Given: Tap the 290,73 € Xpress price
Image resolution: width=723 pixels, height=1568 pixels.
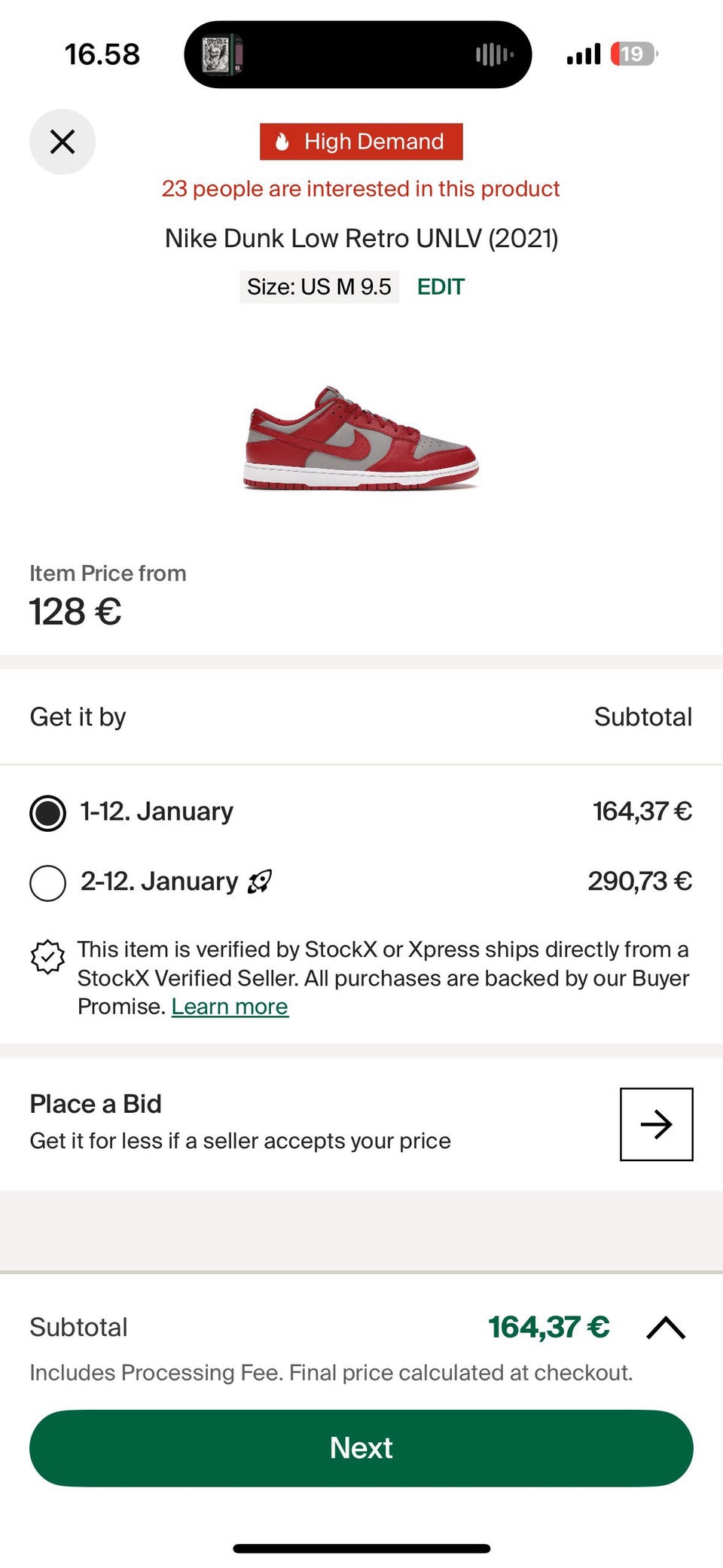Looking at the screenshot, I should point(639,881).
